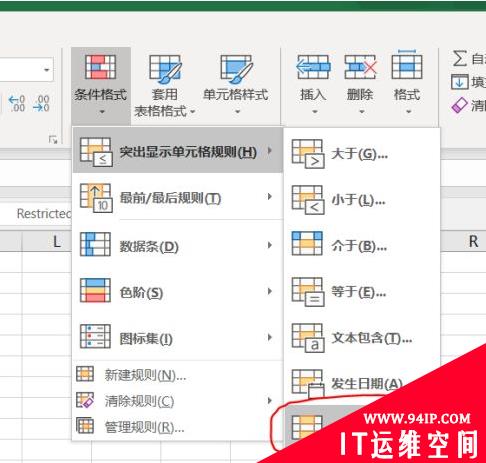Click the decrease decimal icon
Viewport: 486px width, 463px height.
41,103
